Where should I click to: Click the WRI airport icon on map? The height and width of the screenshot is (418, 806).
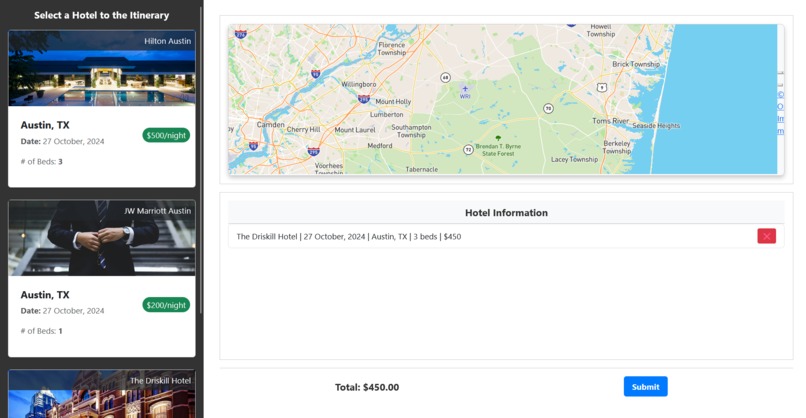465,89
